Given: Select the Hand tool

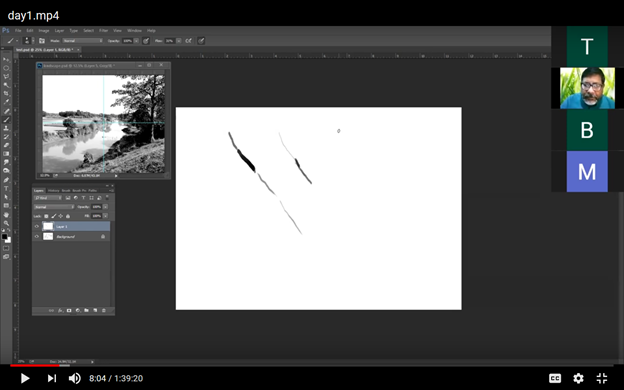Looking at the screenshot, I should coord(6,215).
